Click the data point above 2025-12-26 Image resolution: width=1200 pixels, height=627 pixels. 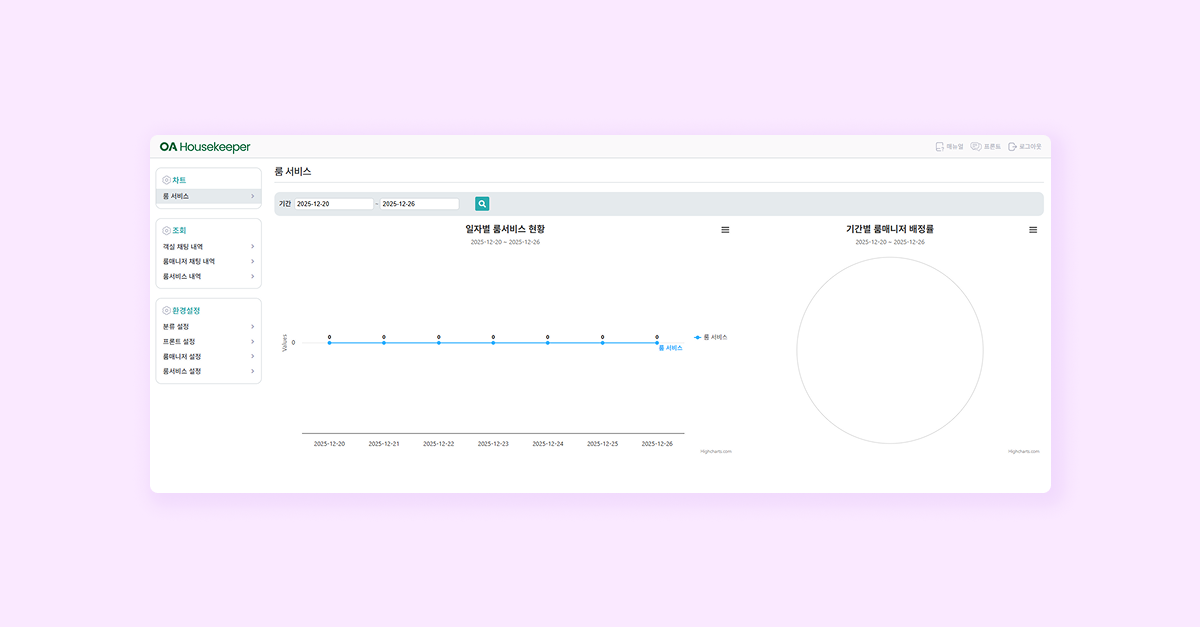click(x=657, y=343)
